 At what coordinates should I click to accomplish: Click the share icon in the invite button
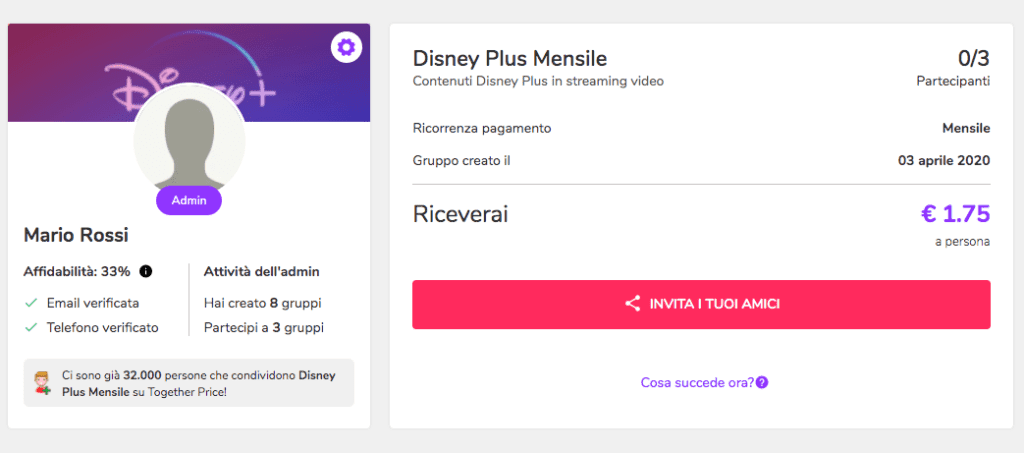pos(632,304)
